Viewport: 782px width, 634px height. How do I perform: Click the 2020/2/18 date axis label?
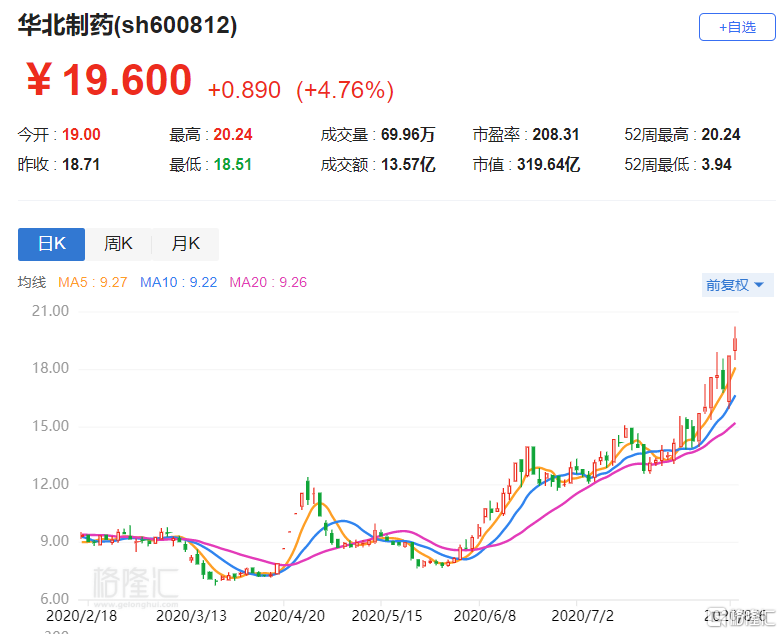81,616
